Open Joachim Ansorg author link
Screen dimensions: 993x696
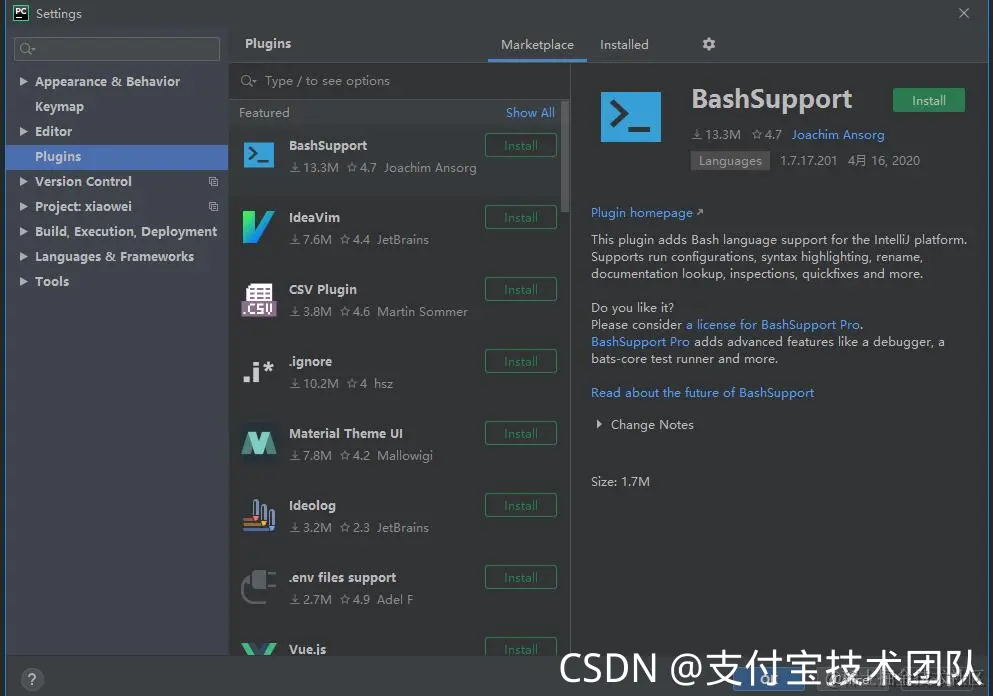pos(838,135)
